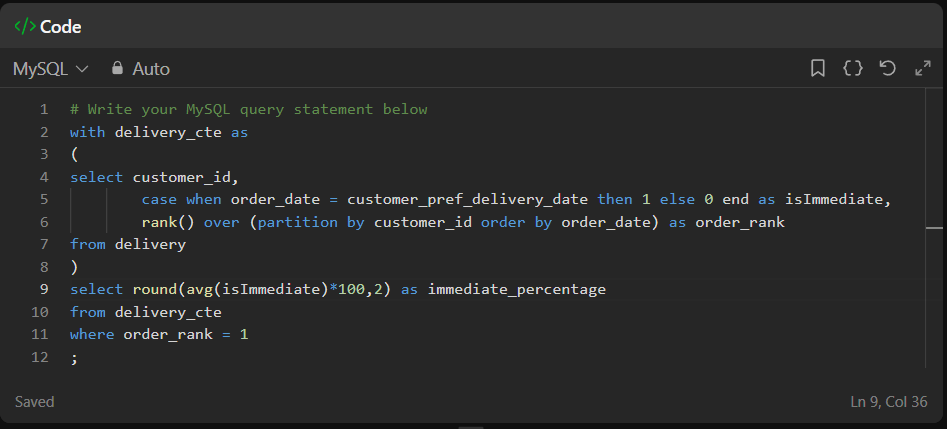Click the curly braces format code icon

pos(853,68)
